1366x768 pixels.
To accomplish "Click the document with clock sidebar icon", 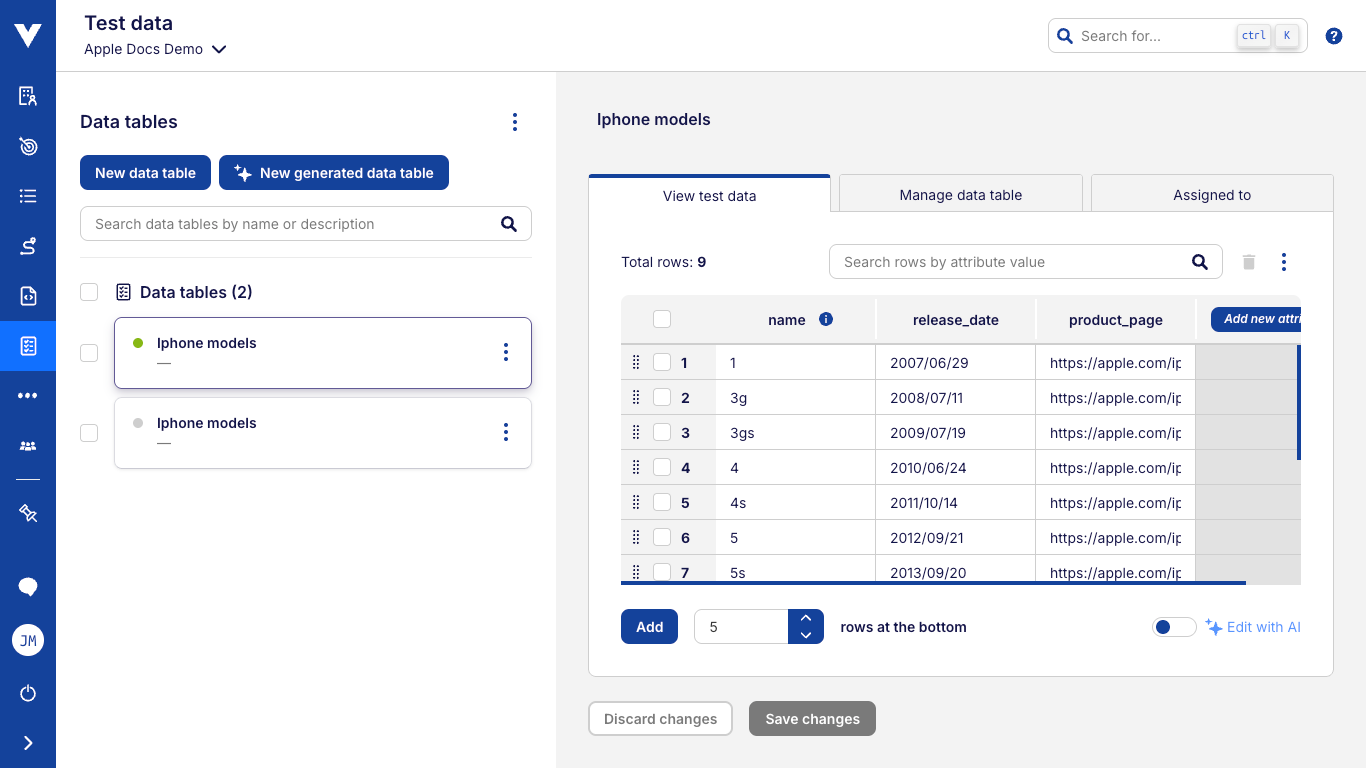I will coord(27,296).
